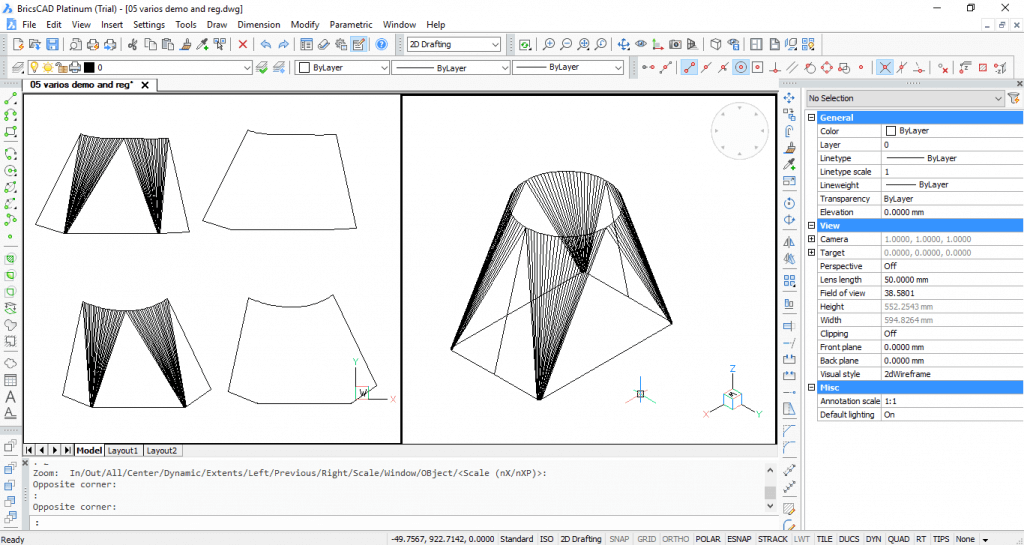Click the Zoom In magnifier icon

[549, 44]
